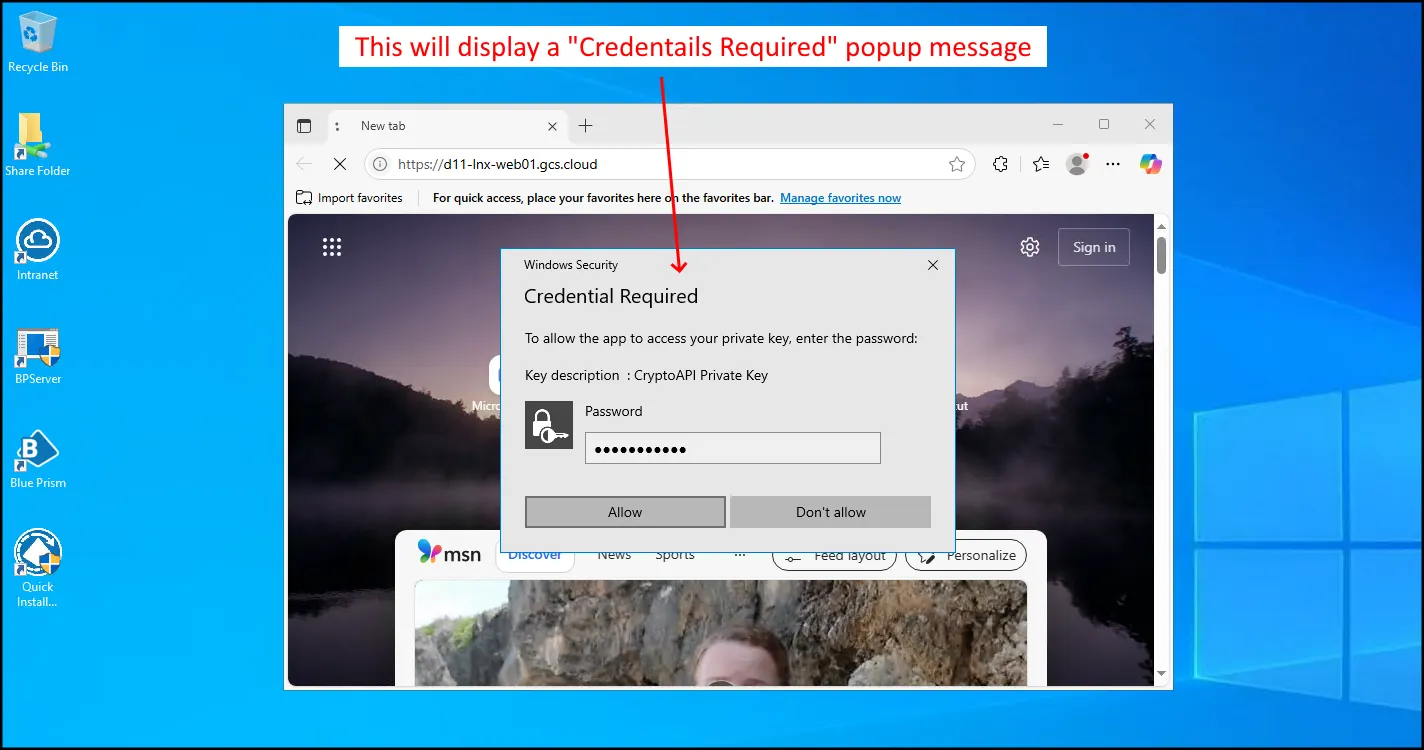Open the apps grid launcher icon
Viewport: 1424px width, 750px height.
click(x=332, y=247)
